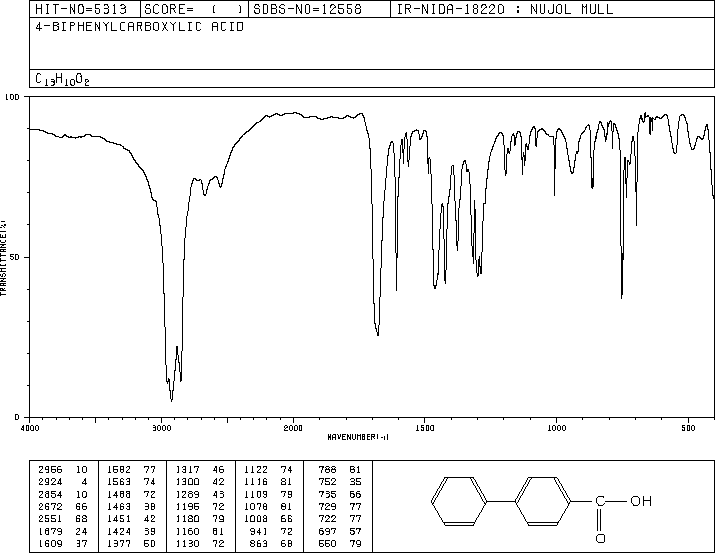
Task: Click the 500 wavenumber axis label
Action: pyautogui.click(x=688, y=428)
